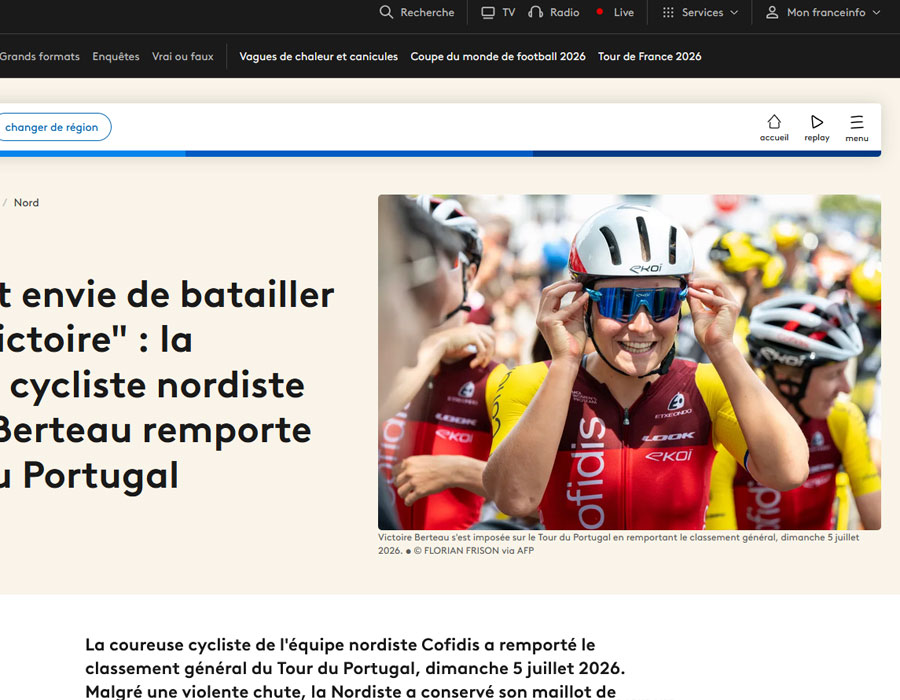The height and width of the screenshot is (700, 900).
Task: Expand the Mon franceinfo account chevron
Action: point(876,13)
